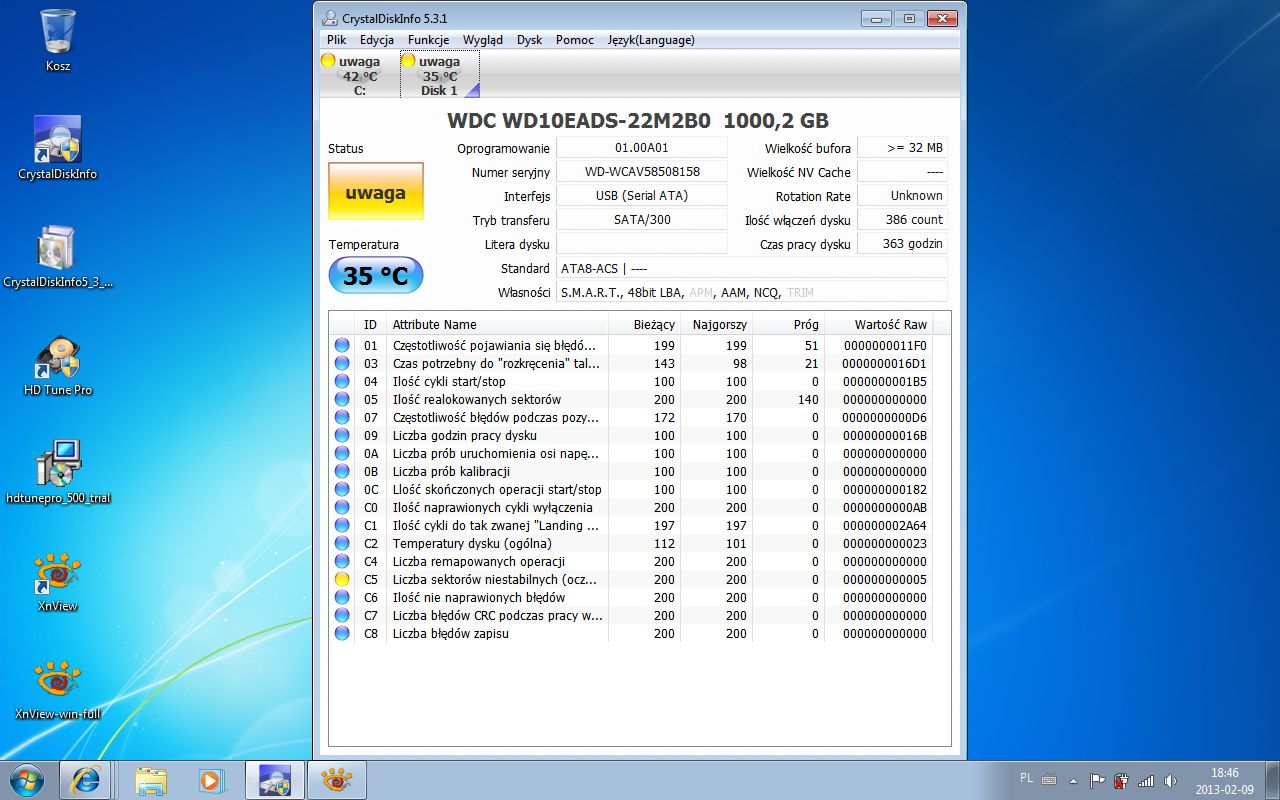The image size is (1280, 800).
Task: Click the serial number field WD-WCAV58508158
Action: click(x=642, y=172)
